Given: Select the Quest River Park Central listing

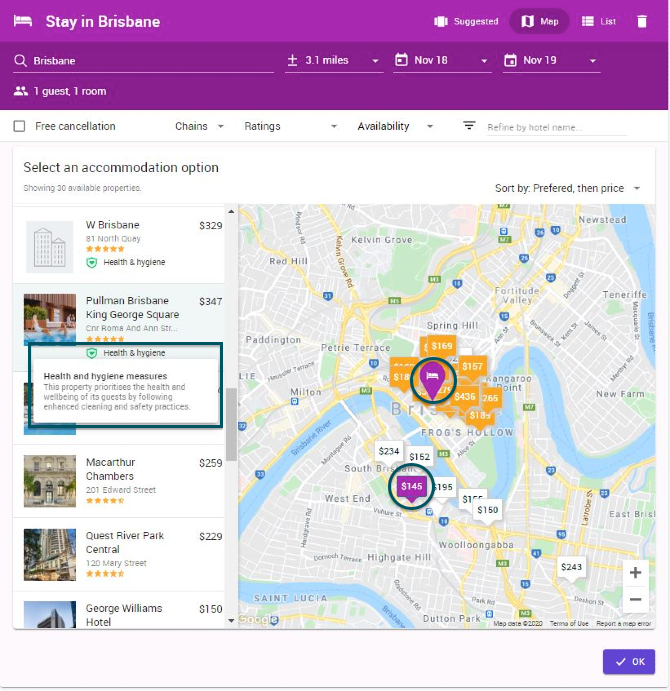Looking at the screenshot, I should (x=119, y=554).
